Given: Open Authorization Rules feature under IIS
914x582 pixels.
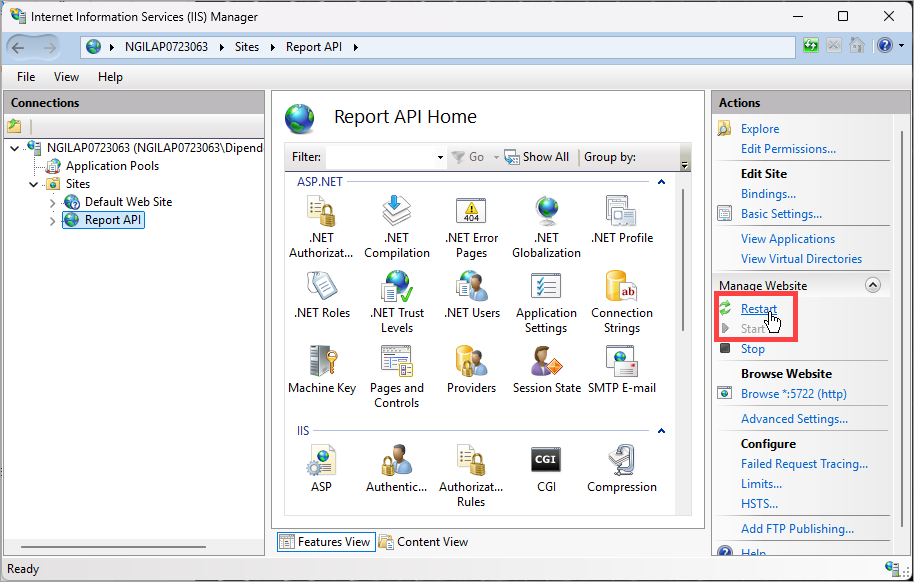Looking at the screenshot, I should point(471,476).
